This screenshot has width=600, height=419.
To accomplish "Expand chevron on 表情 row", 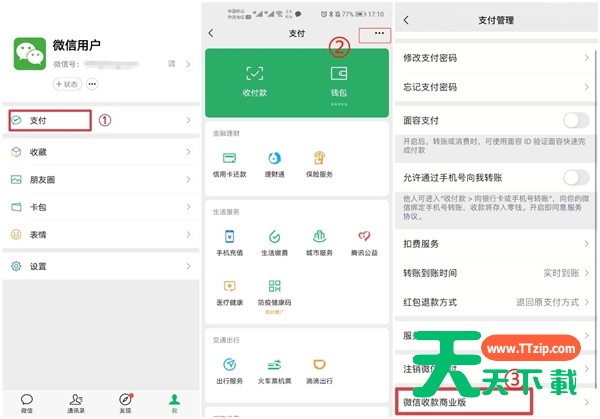I will (188, 235).
